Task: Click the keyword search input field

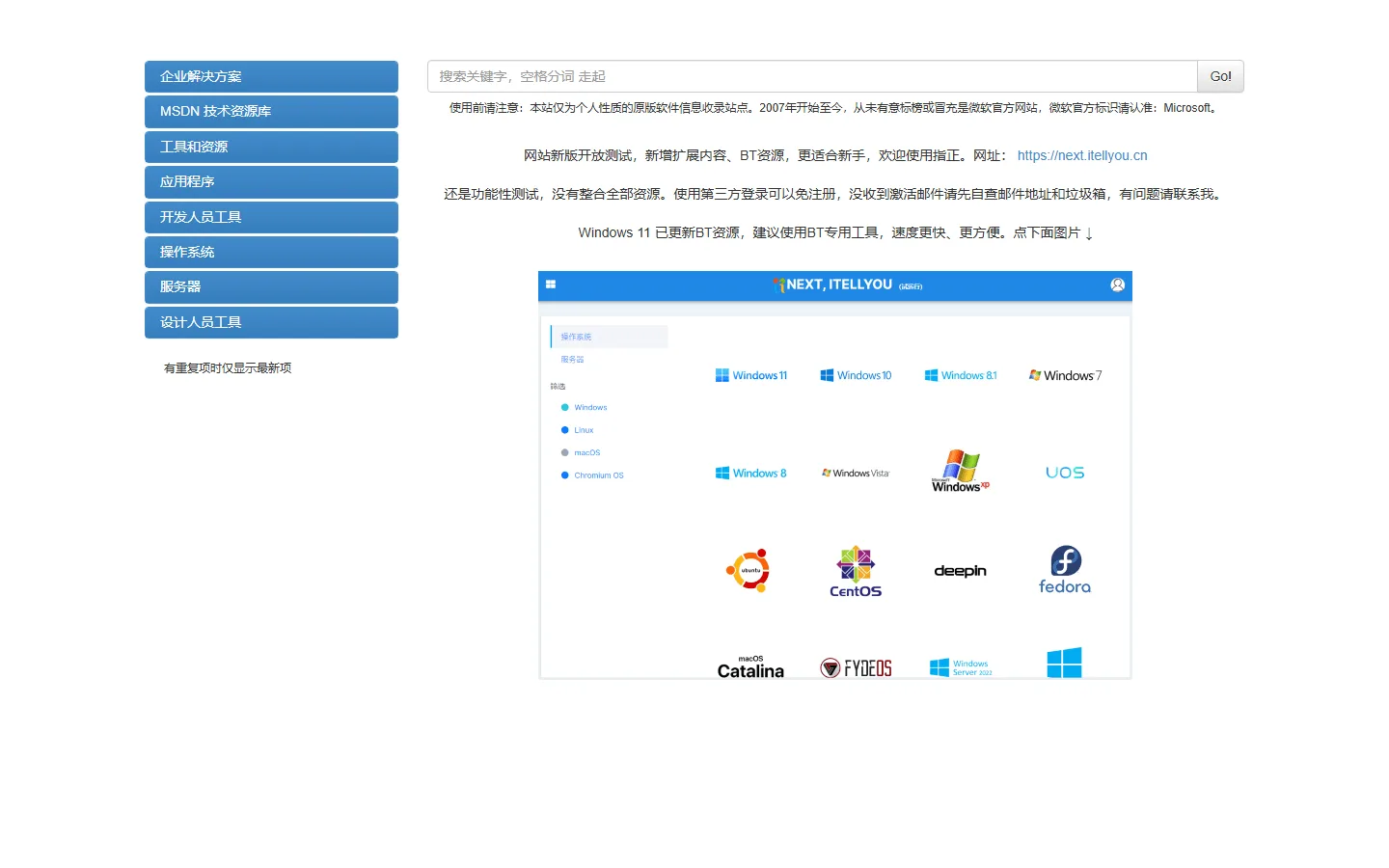Action: coord(812,76)
